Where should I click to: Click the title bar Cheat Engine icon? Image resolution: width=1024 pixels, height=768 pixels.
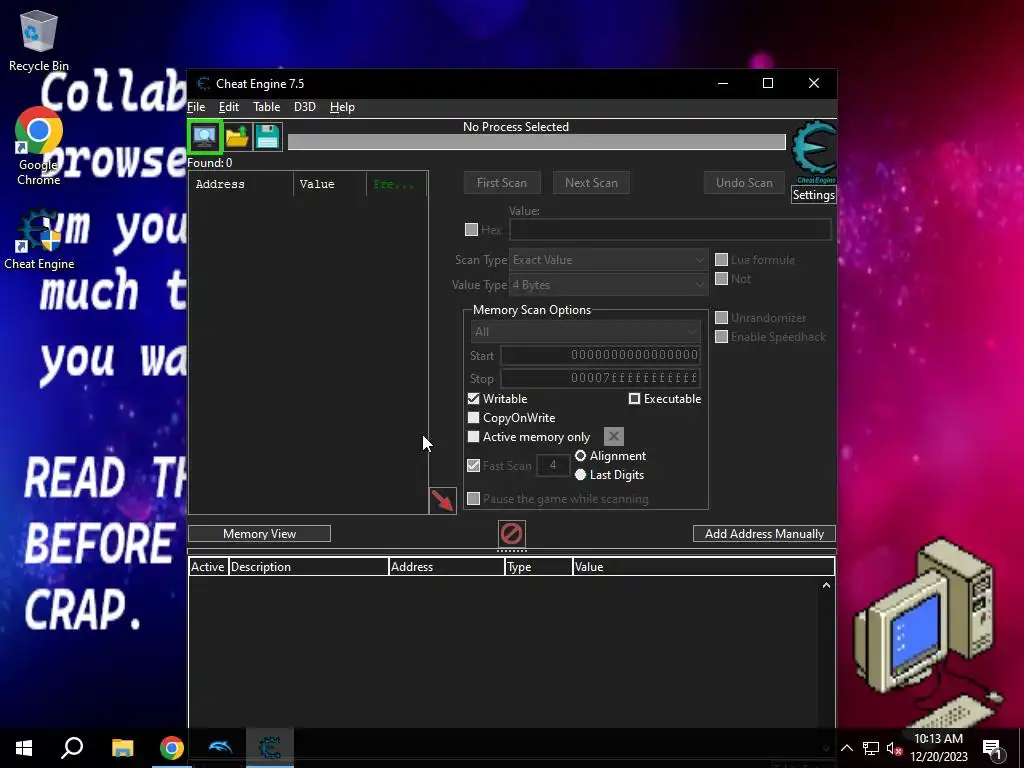coord(203,84)
